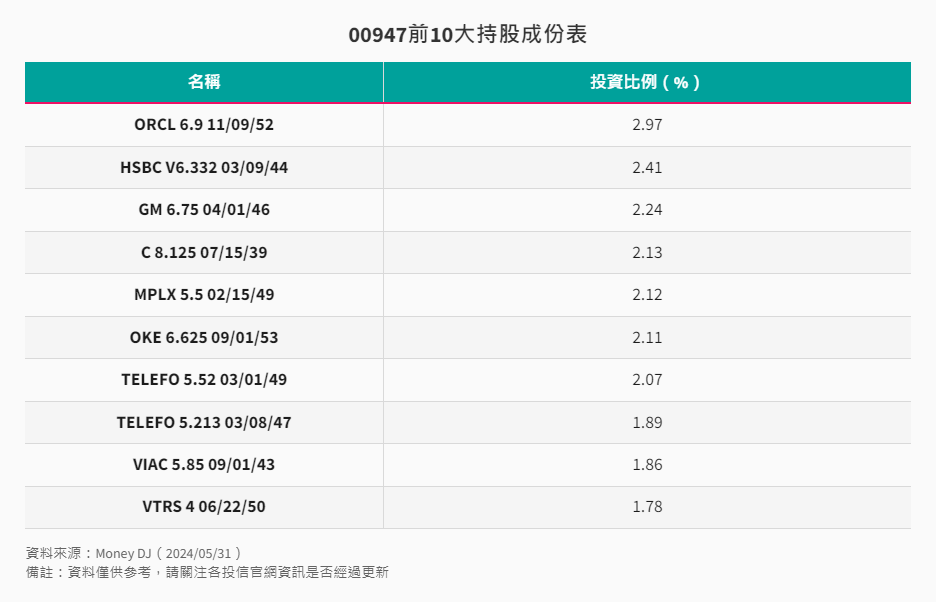Click the C 8.125 07/15/39 cell
The height and width of the screenshot is (602, 936).
[x=204, y=253]
